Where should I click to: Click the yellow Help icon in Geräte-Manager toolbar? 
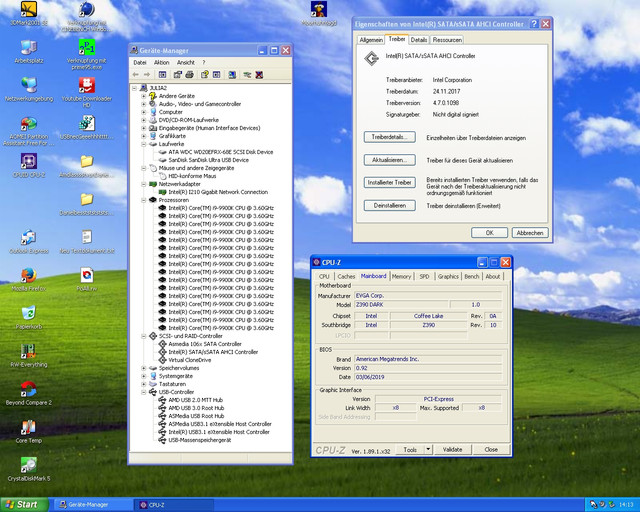pos(204,74)
